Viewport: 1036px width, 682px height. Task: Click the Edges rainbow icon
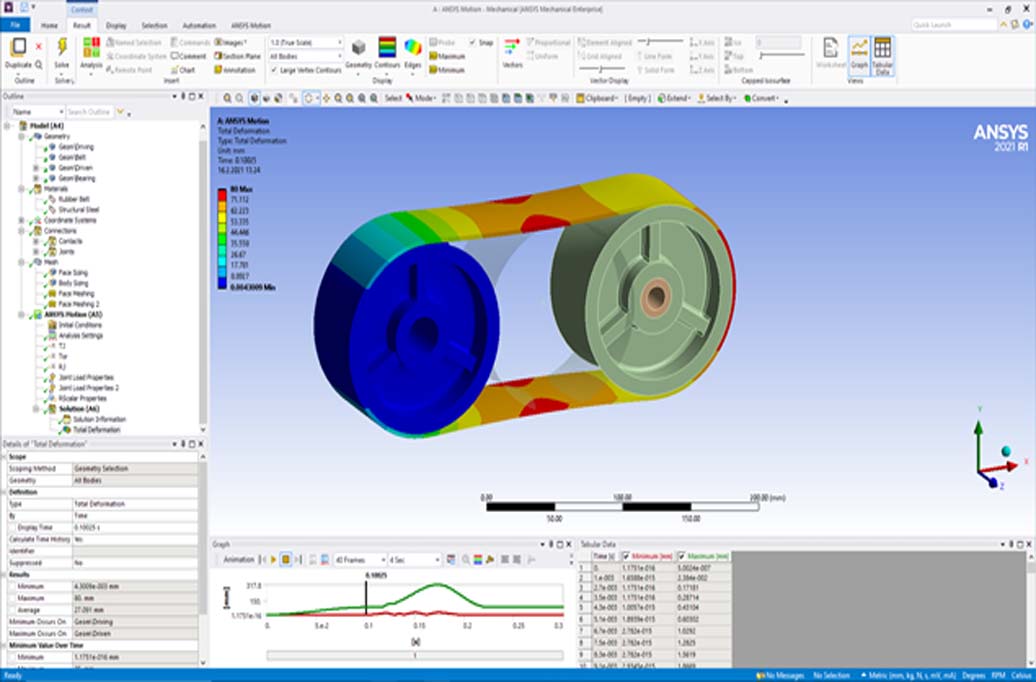413,48
